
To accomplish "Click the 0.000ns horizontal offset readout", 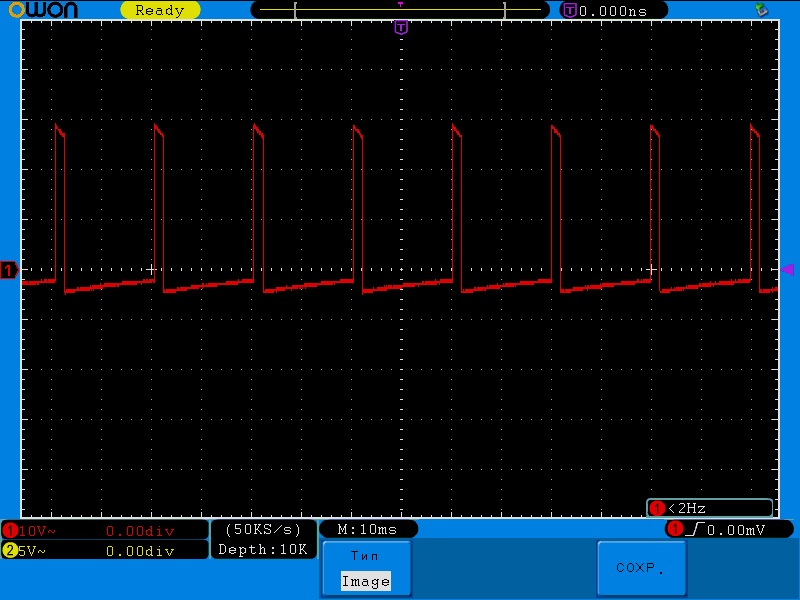I will (x=612, y=10).
